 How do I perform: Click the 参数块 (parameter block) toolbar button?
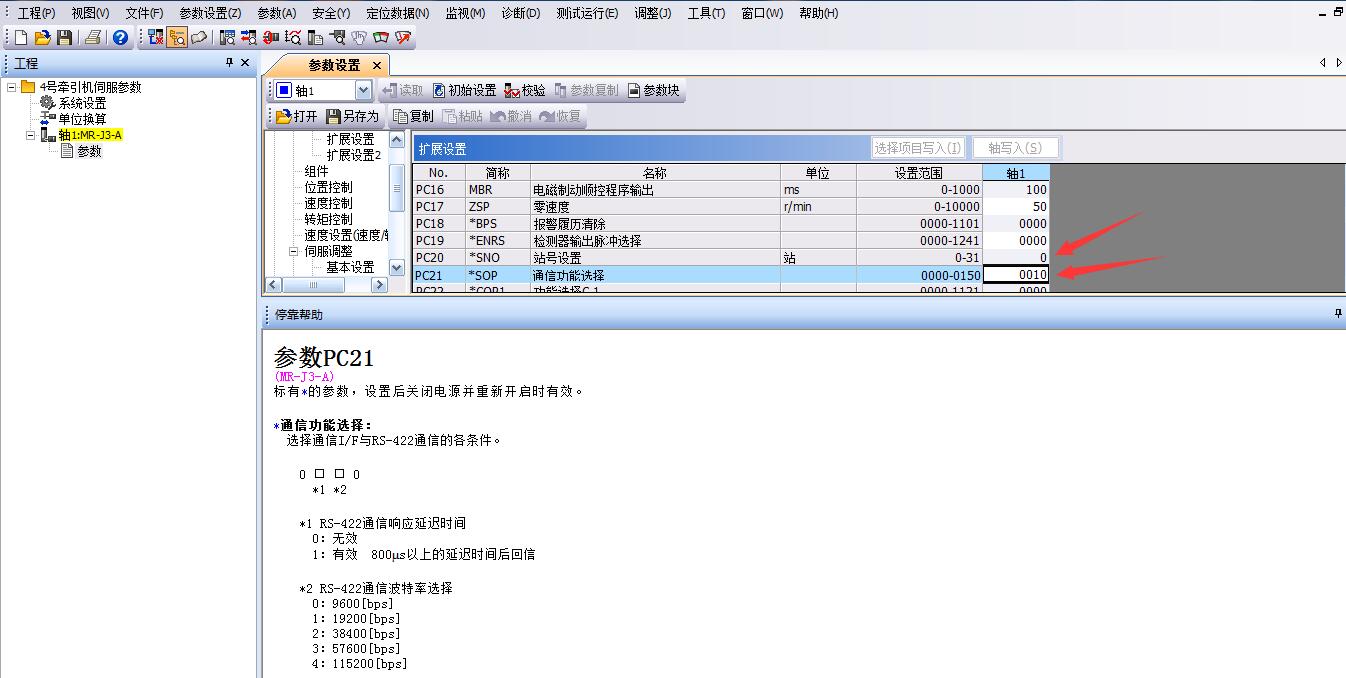(x=653, y=91)
